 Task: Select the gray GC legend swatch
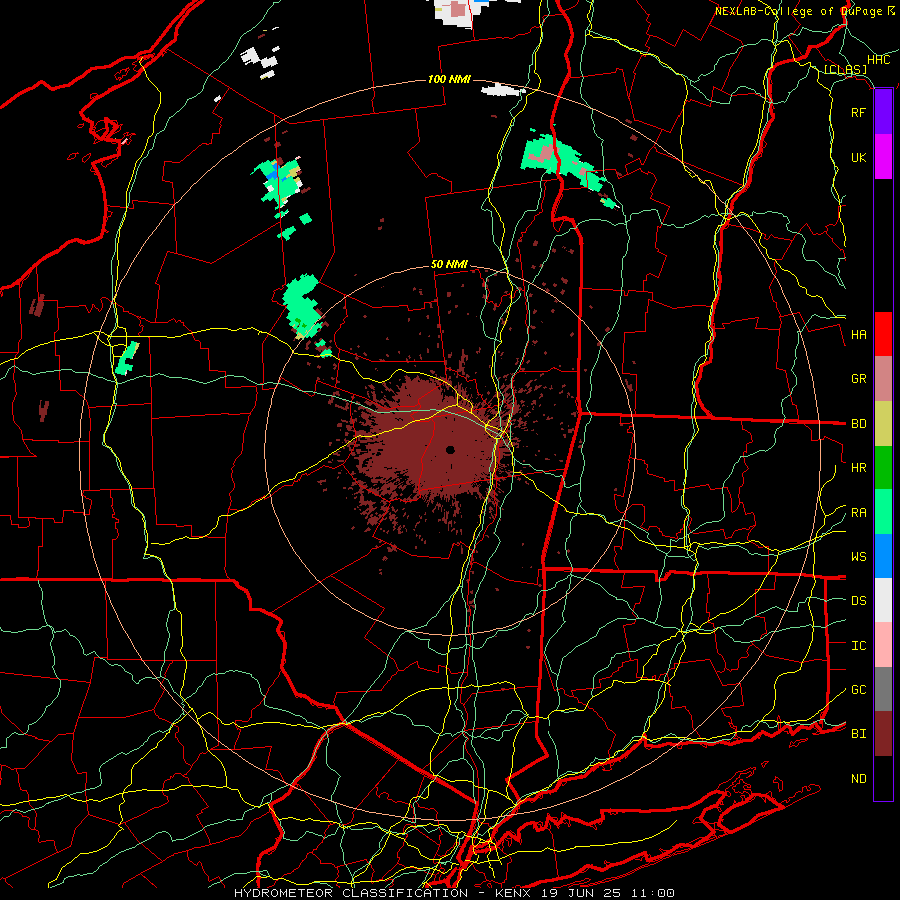[x=883, y=689]
